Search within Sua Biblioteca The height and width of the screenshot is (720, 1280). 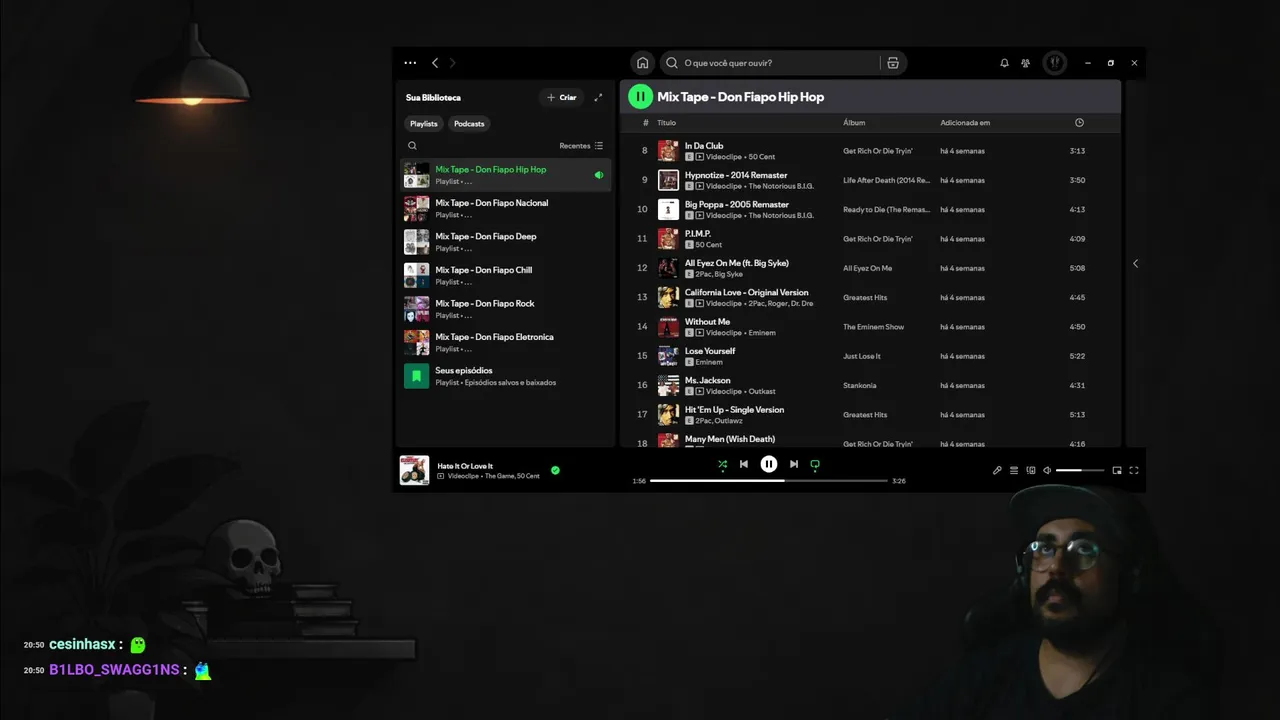(x=412, y=146)
